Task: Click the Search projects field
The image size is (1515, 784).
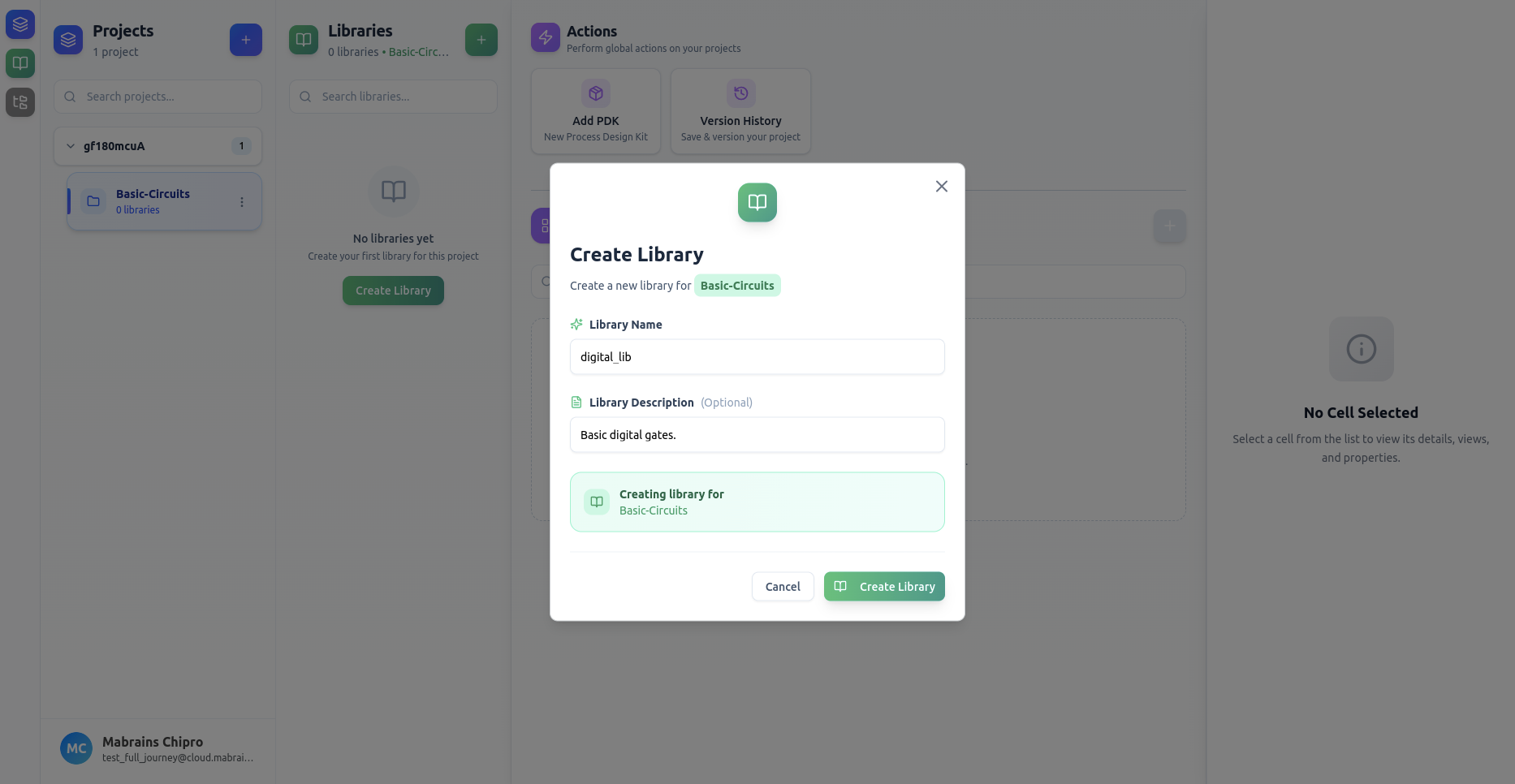Action: [158, 96]
